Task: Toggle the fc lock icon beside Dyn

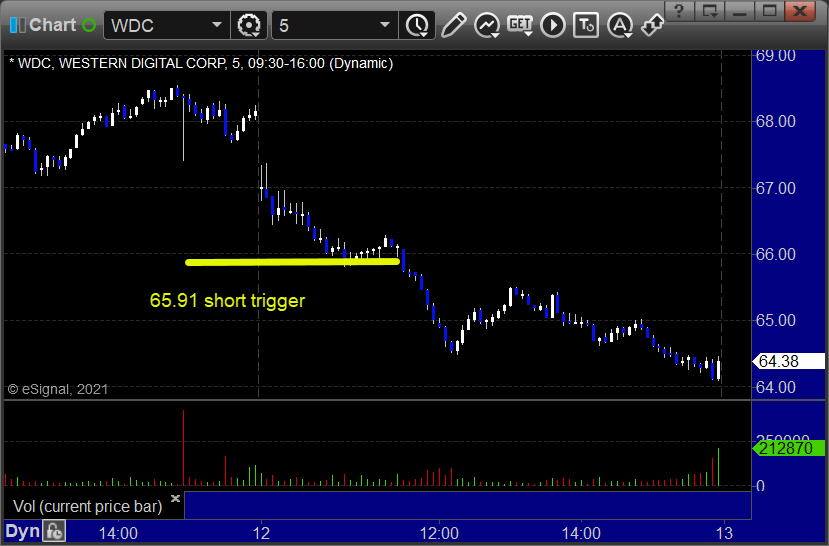Action: click(54, 531)
